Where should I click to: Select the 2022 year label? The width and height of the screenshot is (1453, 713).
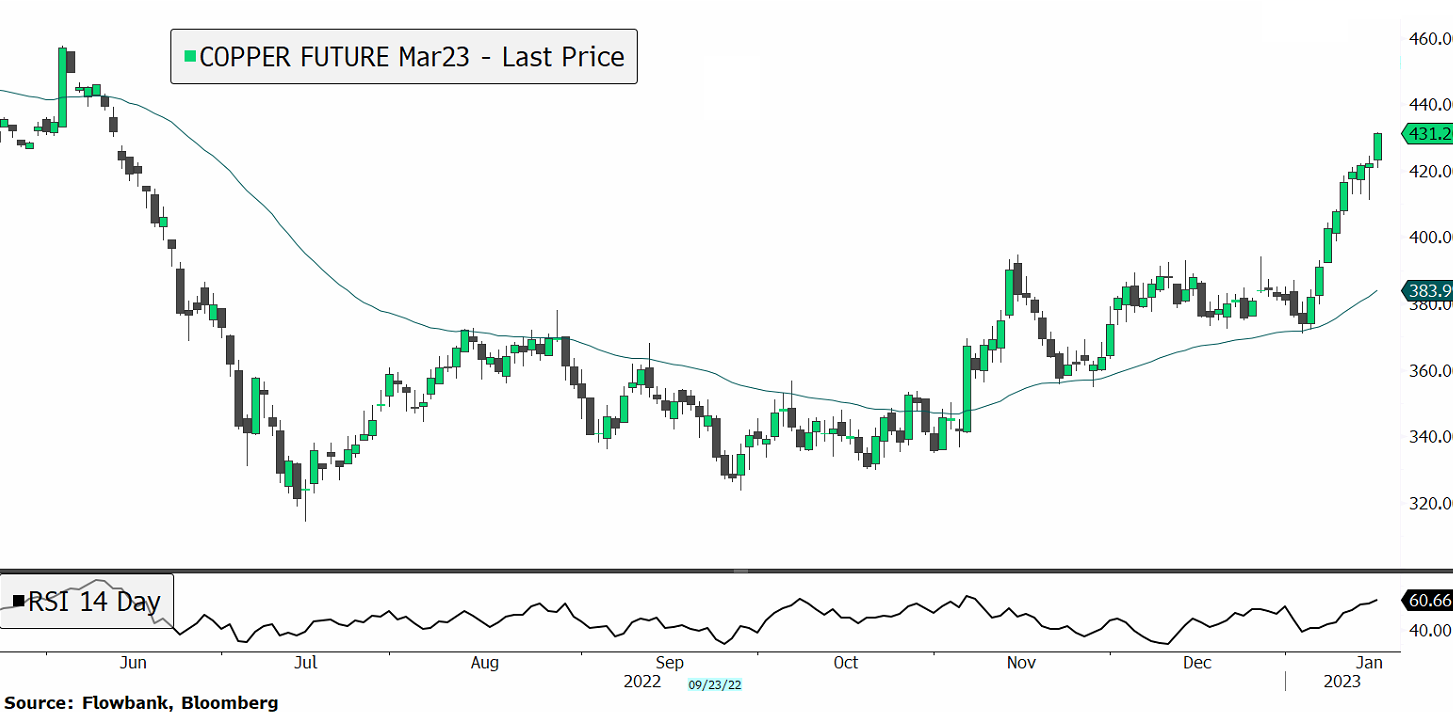tap(642, 682)
